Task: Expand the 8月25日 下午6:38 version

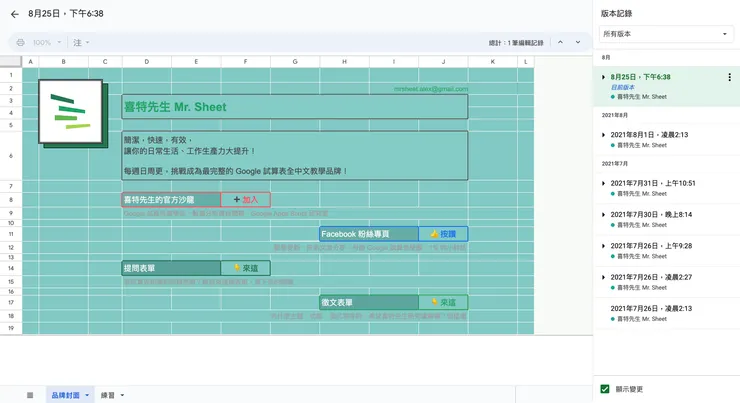Action: [603, 77]
